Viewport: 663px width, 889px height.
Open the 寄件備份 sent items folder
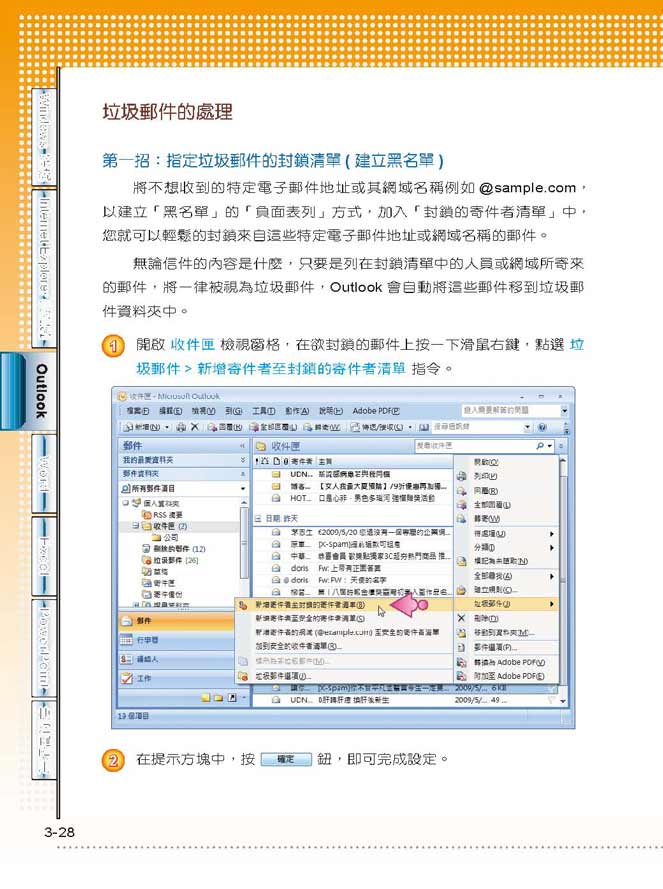(x=162, y=594)
